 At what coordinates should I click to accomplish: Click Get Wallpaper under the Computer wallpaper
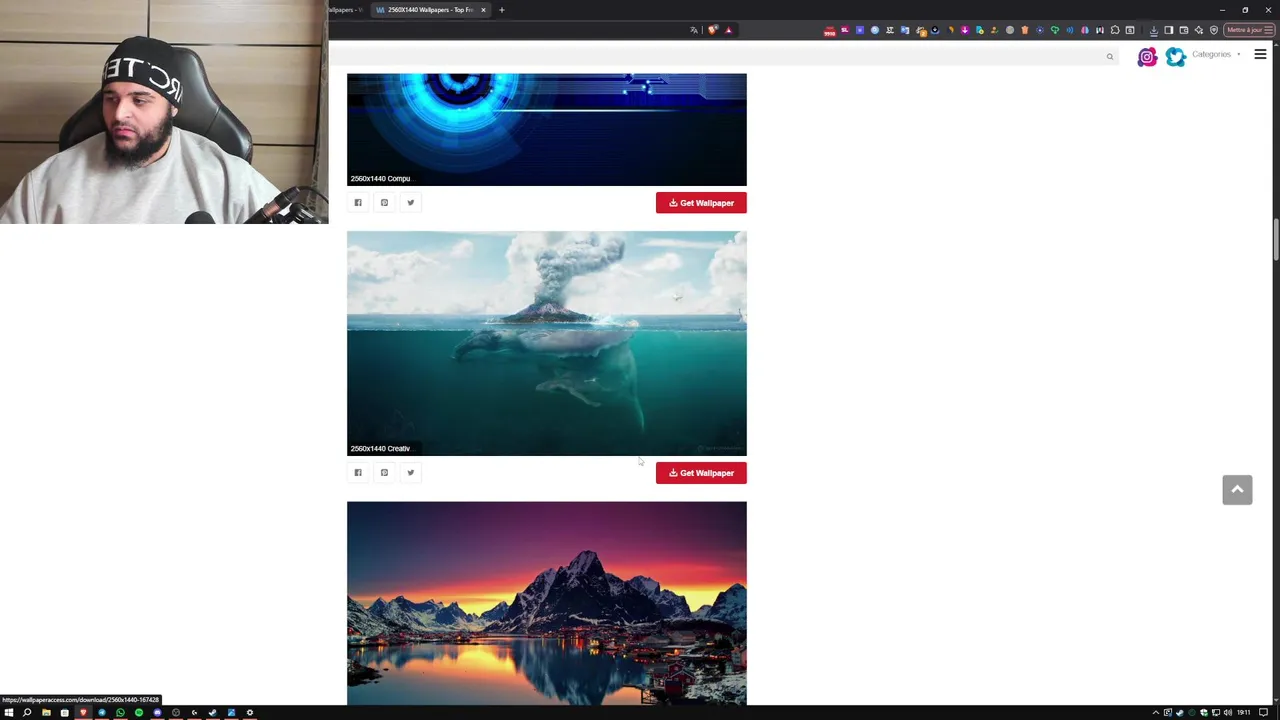[x=701, y=203]
